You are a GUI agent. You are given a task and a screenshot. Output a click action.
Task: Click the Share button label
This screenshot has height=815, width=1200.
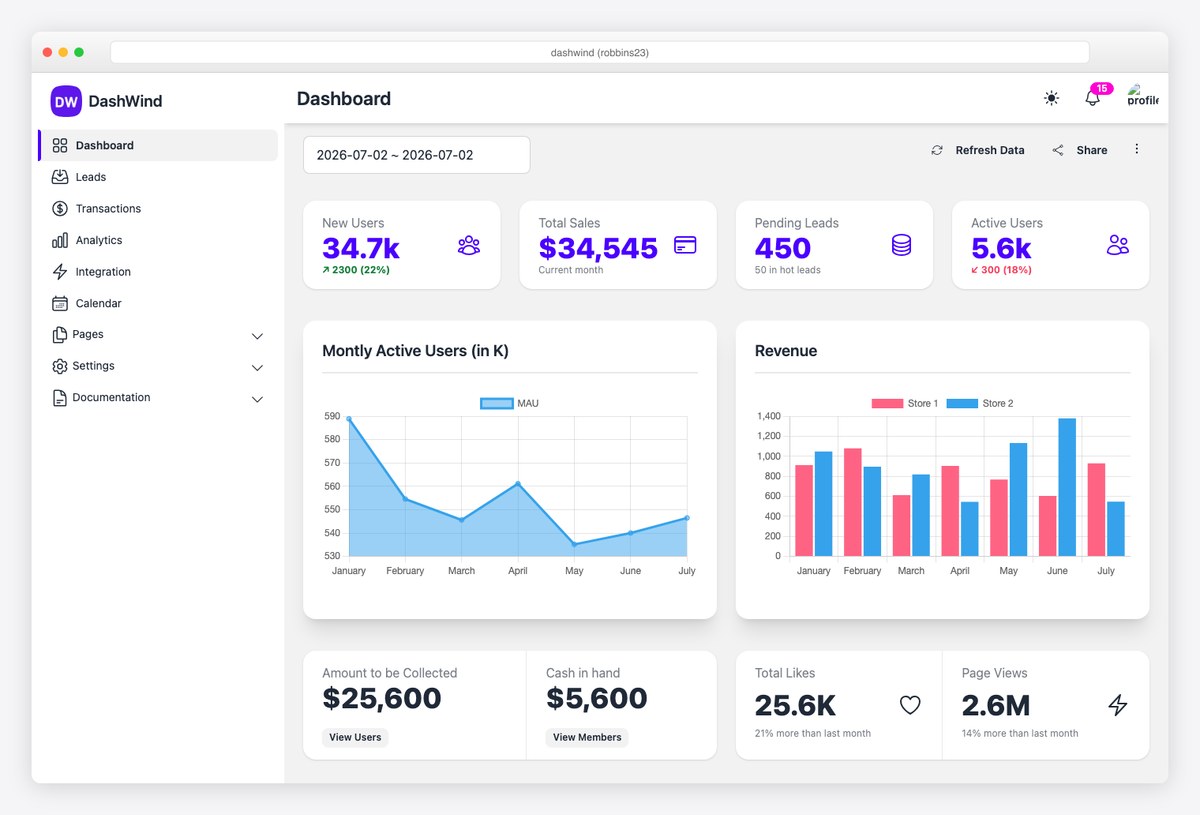[1092, 150]
